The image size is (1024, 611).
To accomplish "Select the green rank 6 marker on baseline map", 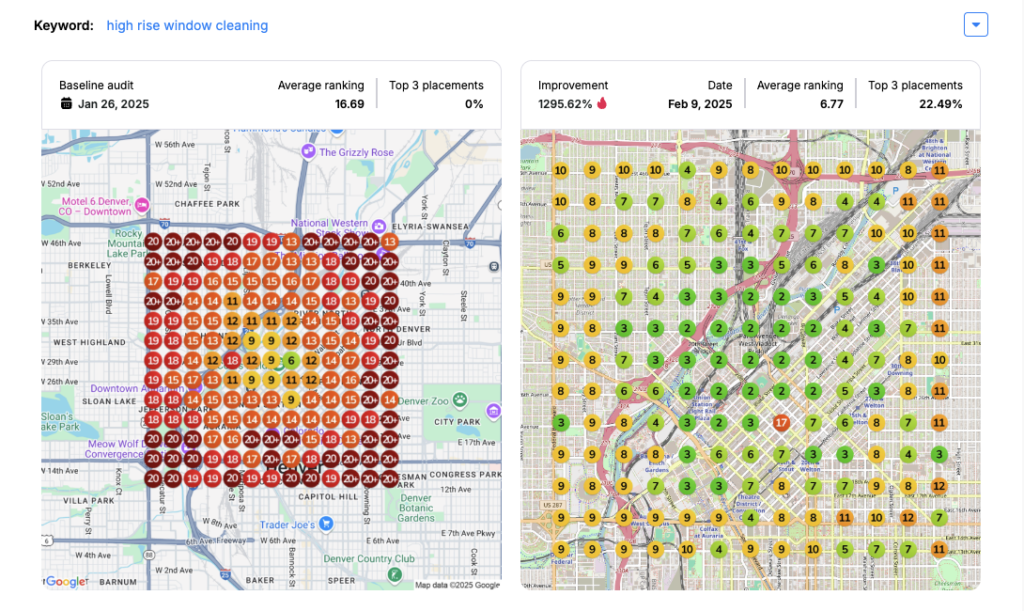I will 291,361.
